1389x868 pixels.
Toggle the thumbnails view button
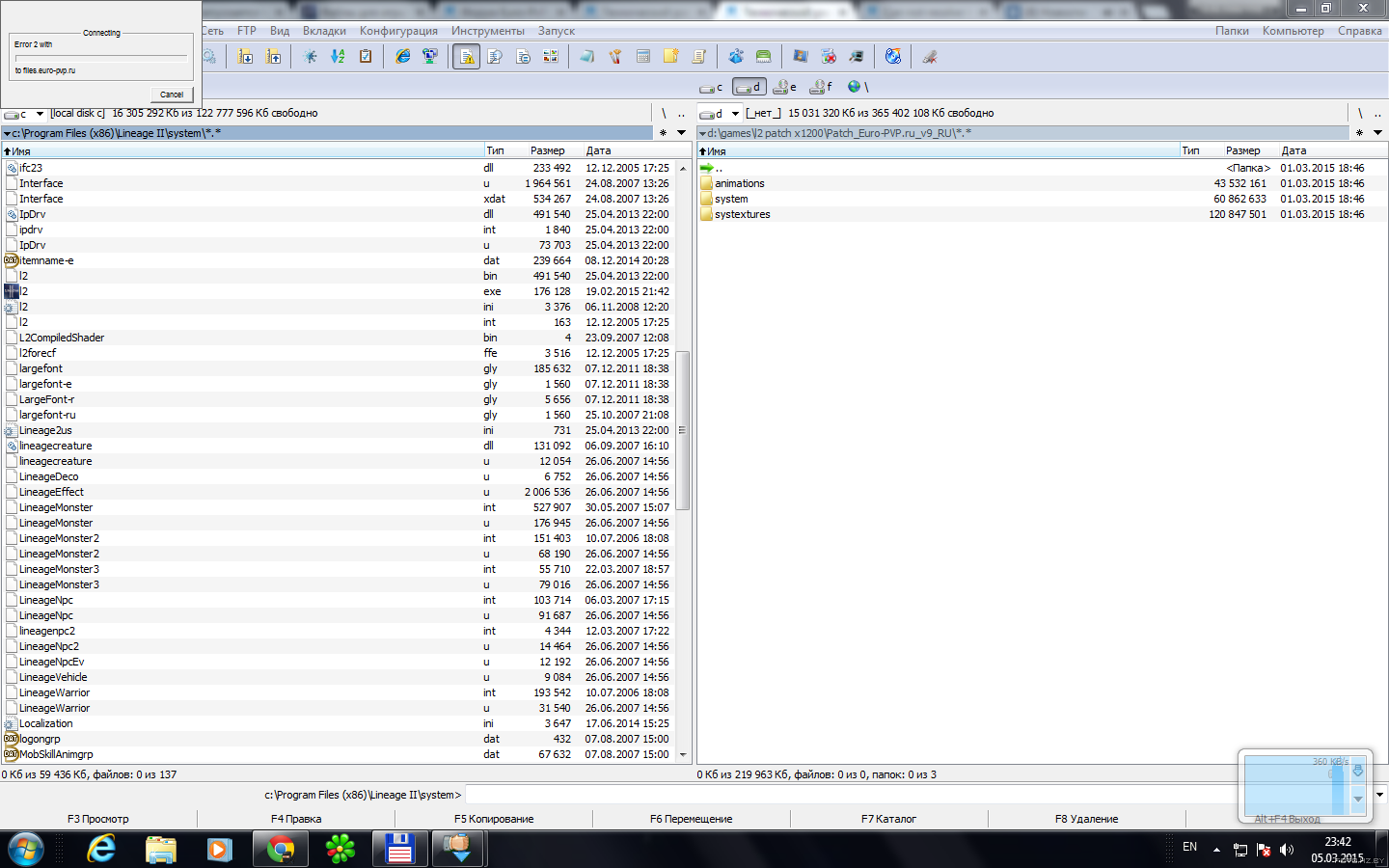tap(551, 57)
